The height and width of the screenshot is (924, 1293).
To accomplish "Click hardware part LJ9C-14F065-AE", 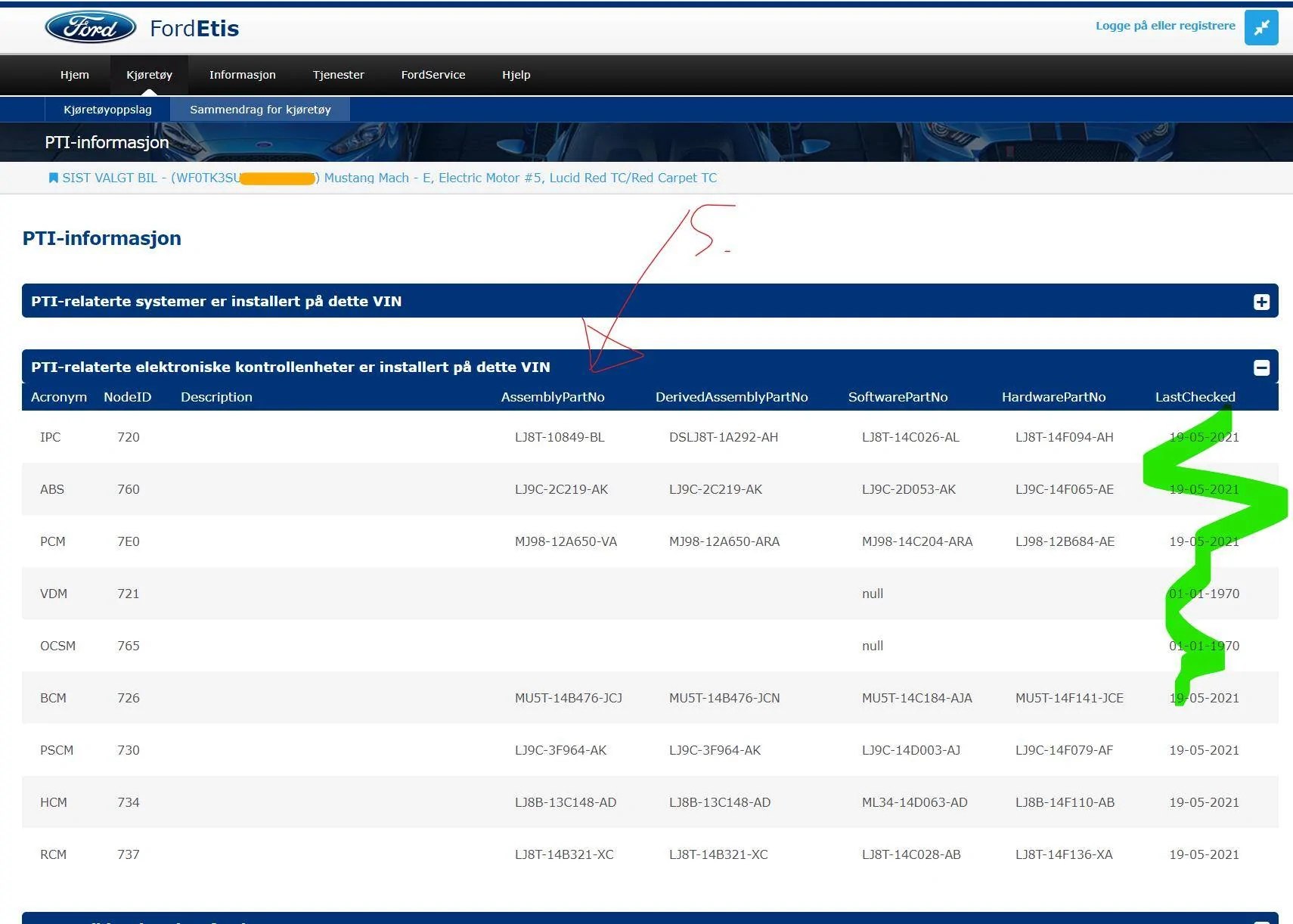I will [1065, 489].
